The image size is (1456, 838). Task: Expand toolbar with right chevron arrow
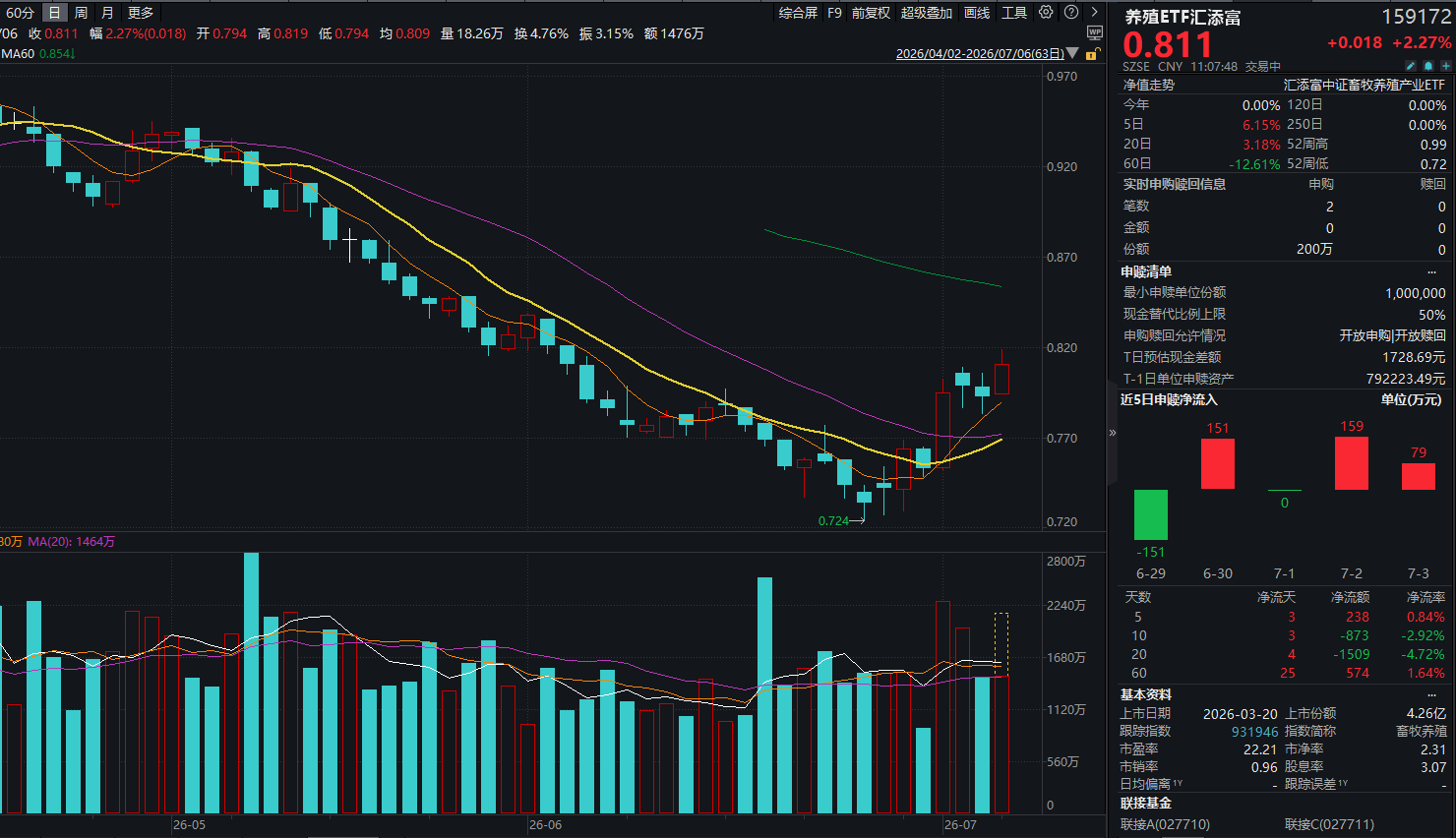(x=1094, y=13)
